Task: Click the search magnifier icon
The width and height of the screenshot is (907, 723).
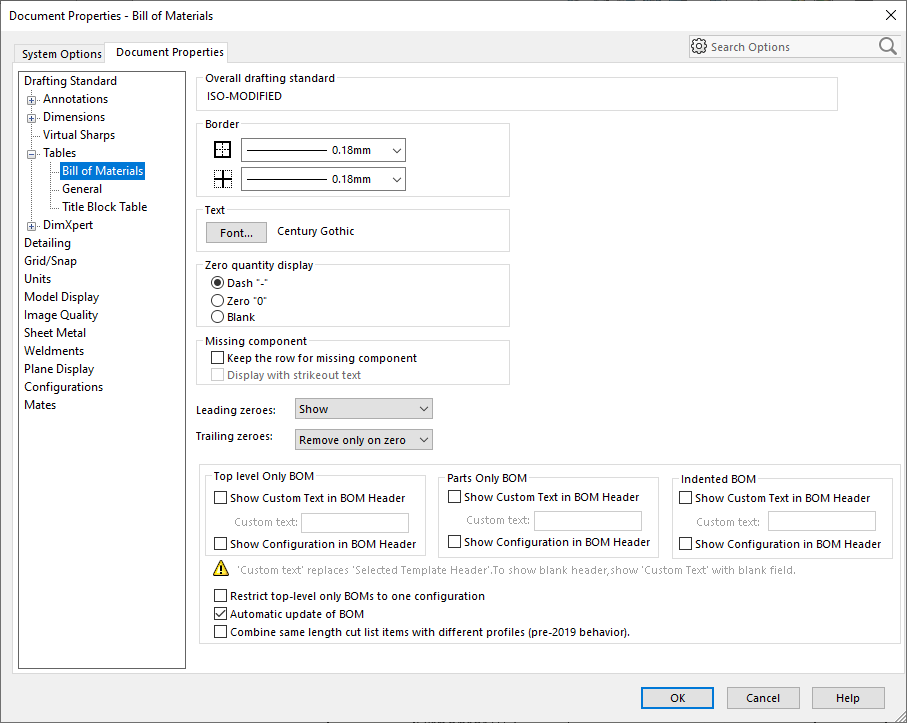Action: point(887,46)
